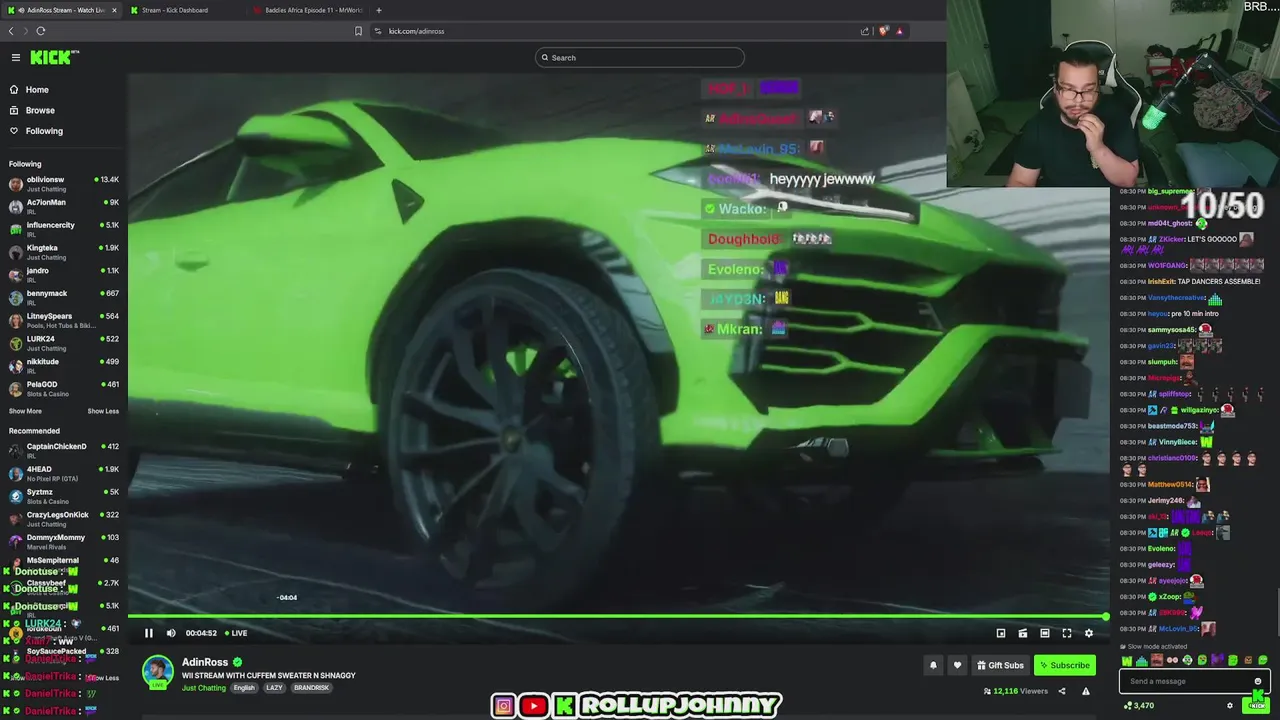Viewport: 1280px width, 720px height.
Task: Click the address bar URL kick.com/adinross
Action: (x=416, y=31)
